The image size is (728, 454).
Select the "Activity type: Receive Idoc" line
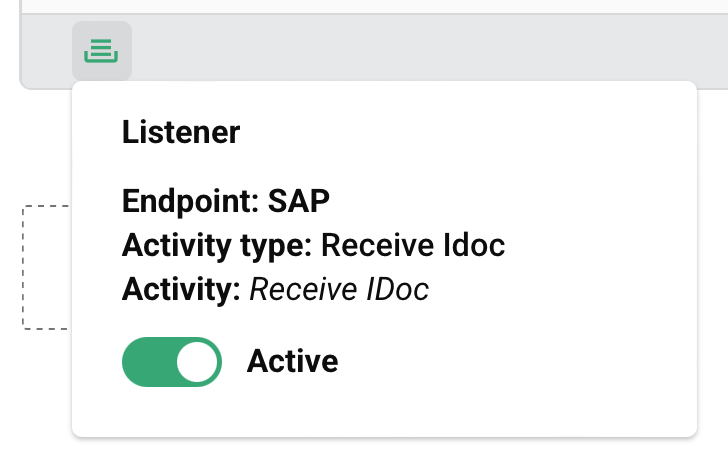pyautogui.click(x=315, y=245)
